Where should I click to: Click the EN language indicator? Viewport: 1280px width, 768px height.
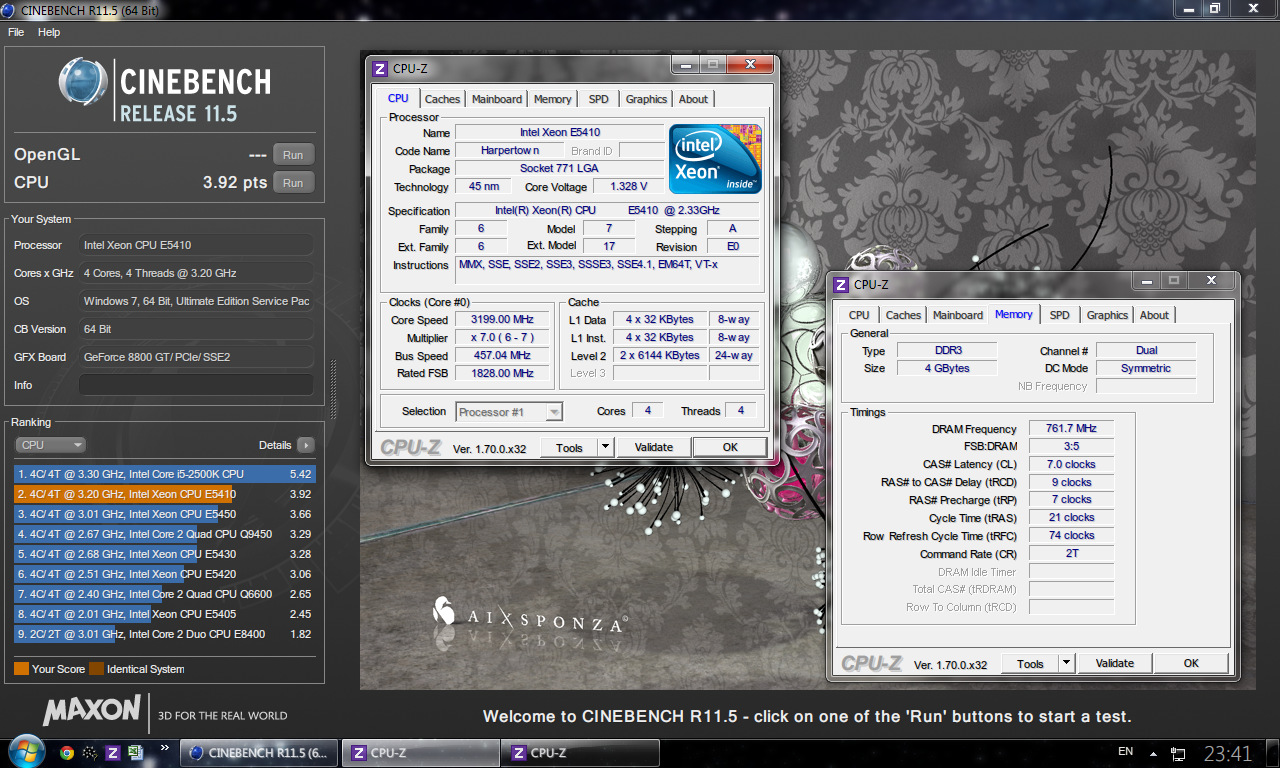pyautogui.click(x=1125, y=752)
